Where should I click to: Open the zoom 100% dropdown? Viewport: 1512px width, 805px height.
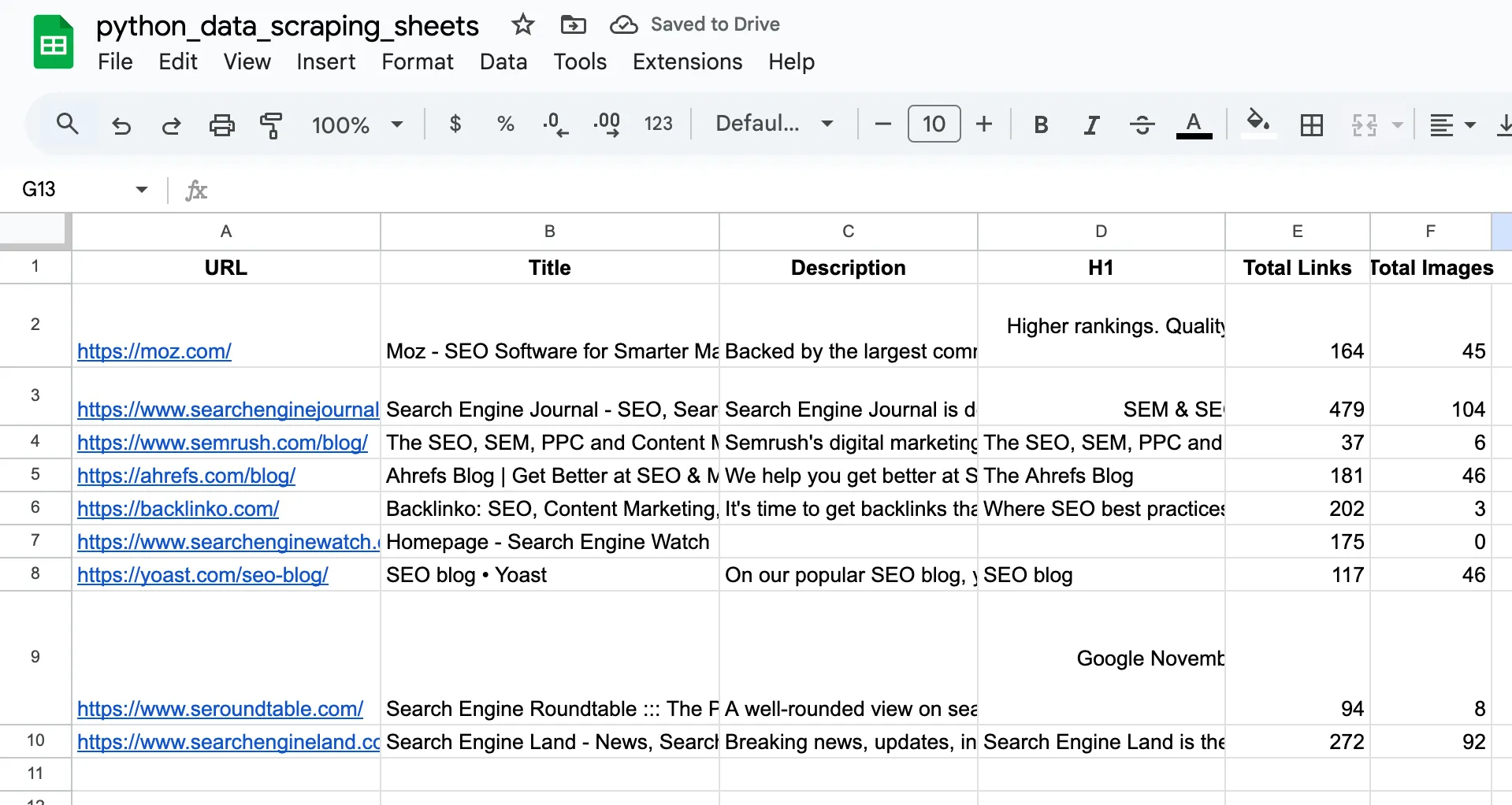[357, 124]
